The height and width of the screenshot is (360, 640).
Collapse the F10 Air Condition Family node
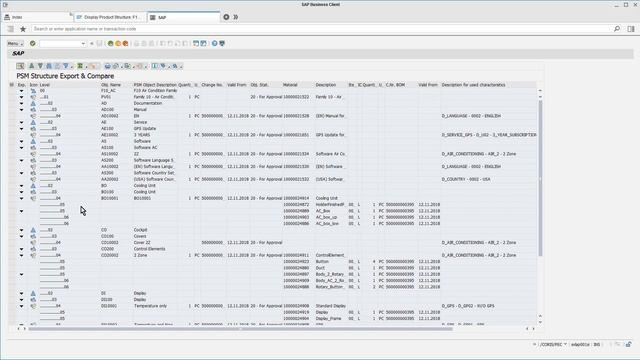21,91
